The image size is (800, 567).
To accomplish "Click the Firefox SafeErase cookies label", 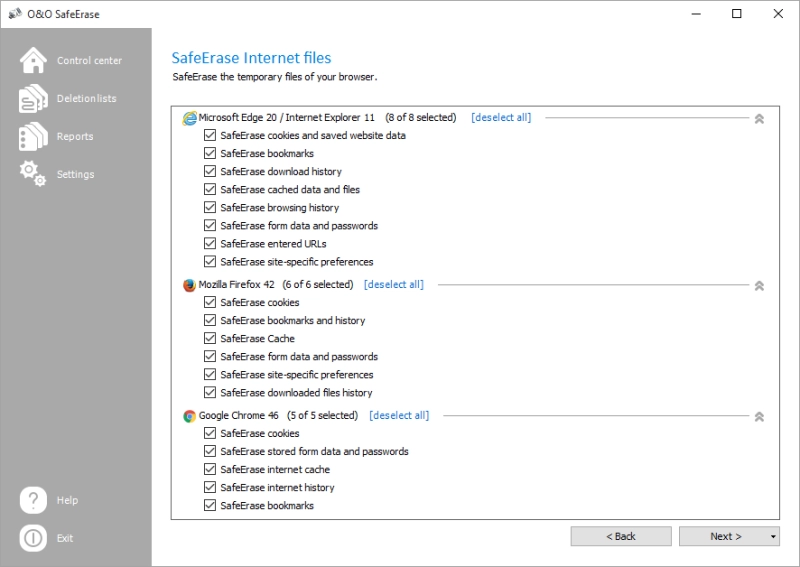I will click(x=260, y=302).
